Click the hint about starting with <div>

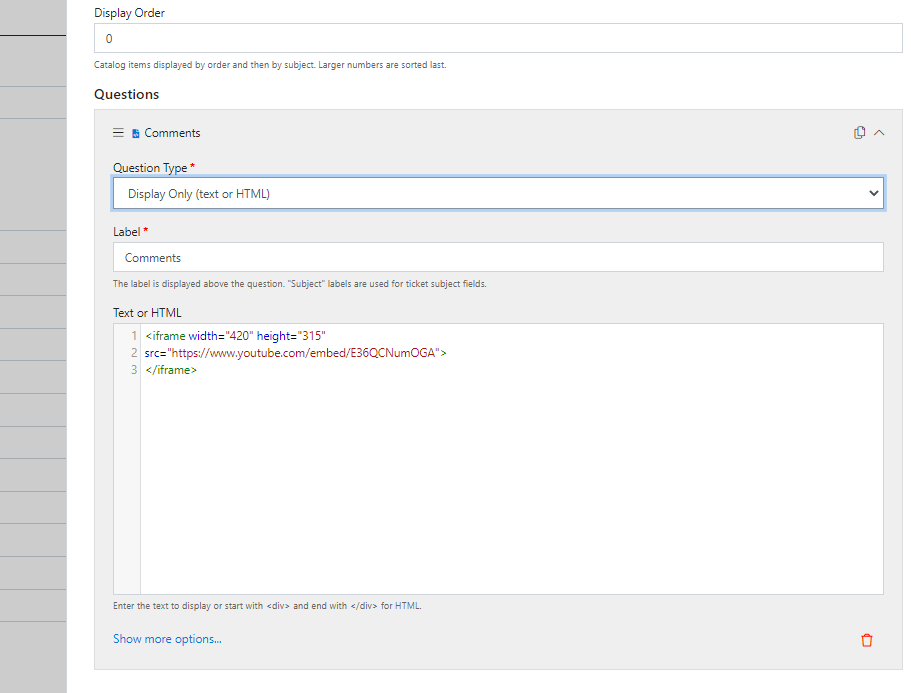pyautogui.click(x=267, y=606)
